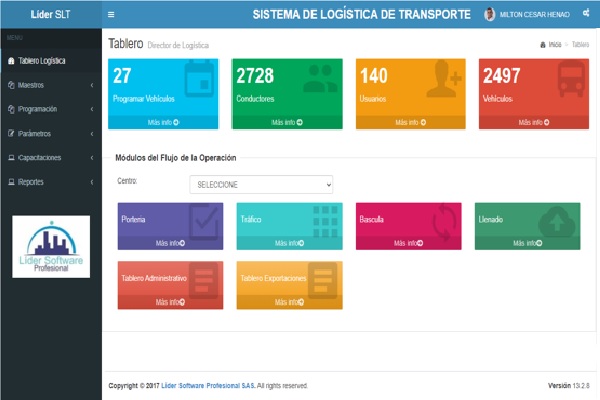Click the refresh arrows icon on Bascula tile

click(443, 222)
